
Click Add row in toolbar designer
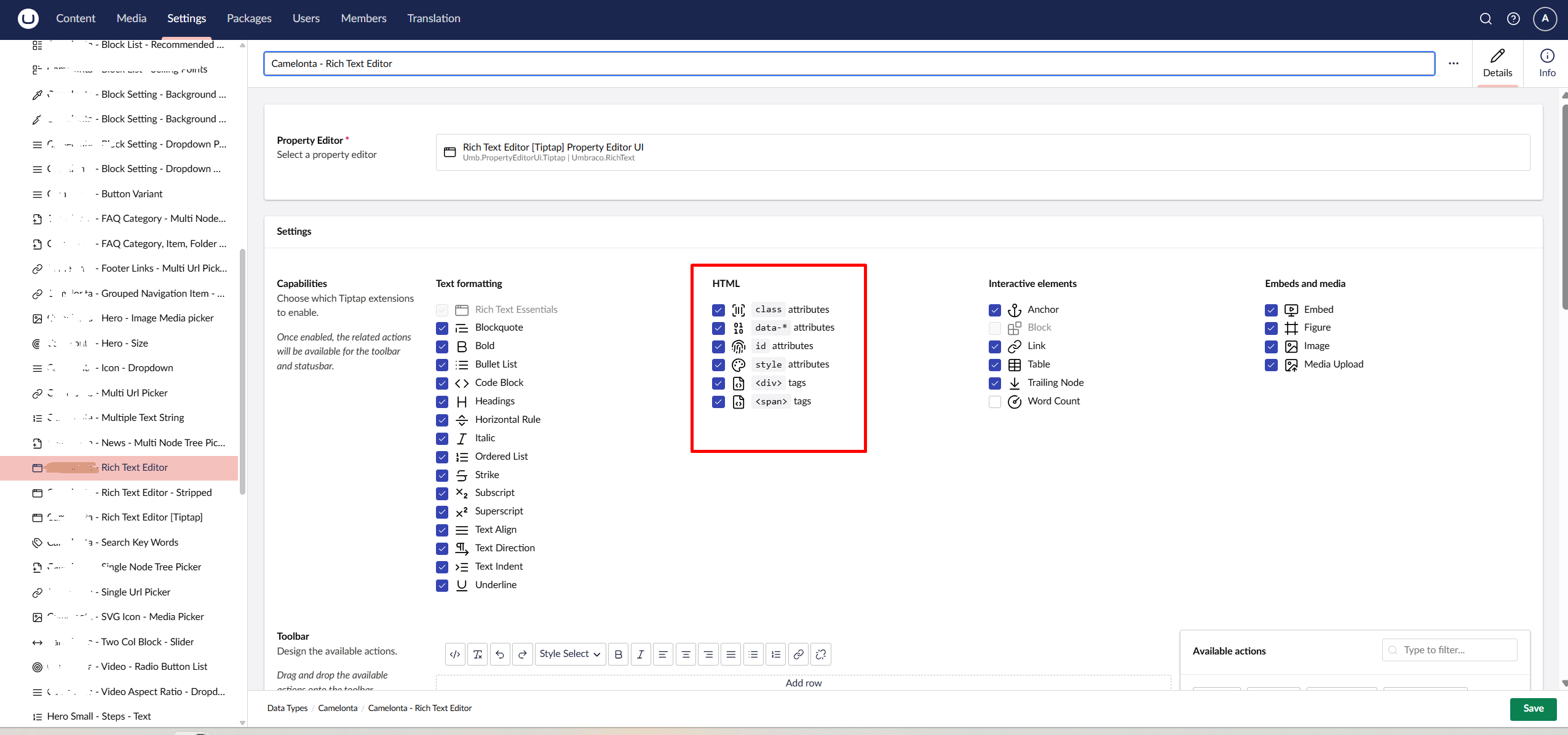(x=803, y=683)
